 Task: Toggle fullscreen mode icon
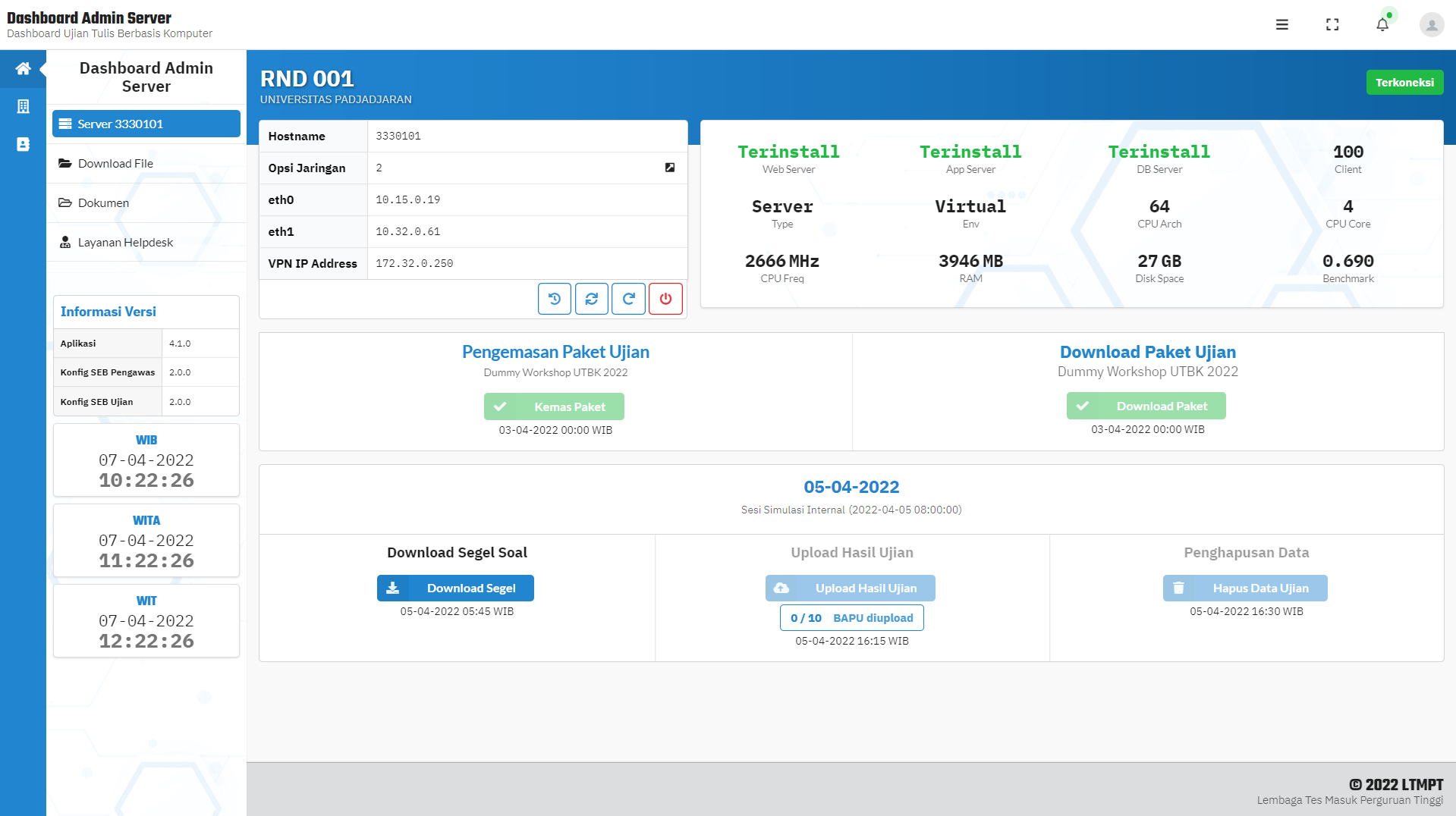point(1332,24)
